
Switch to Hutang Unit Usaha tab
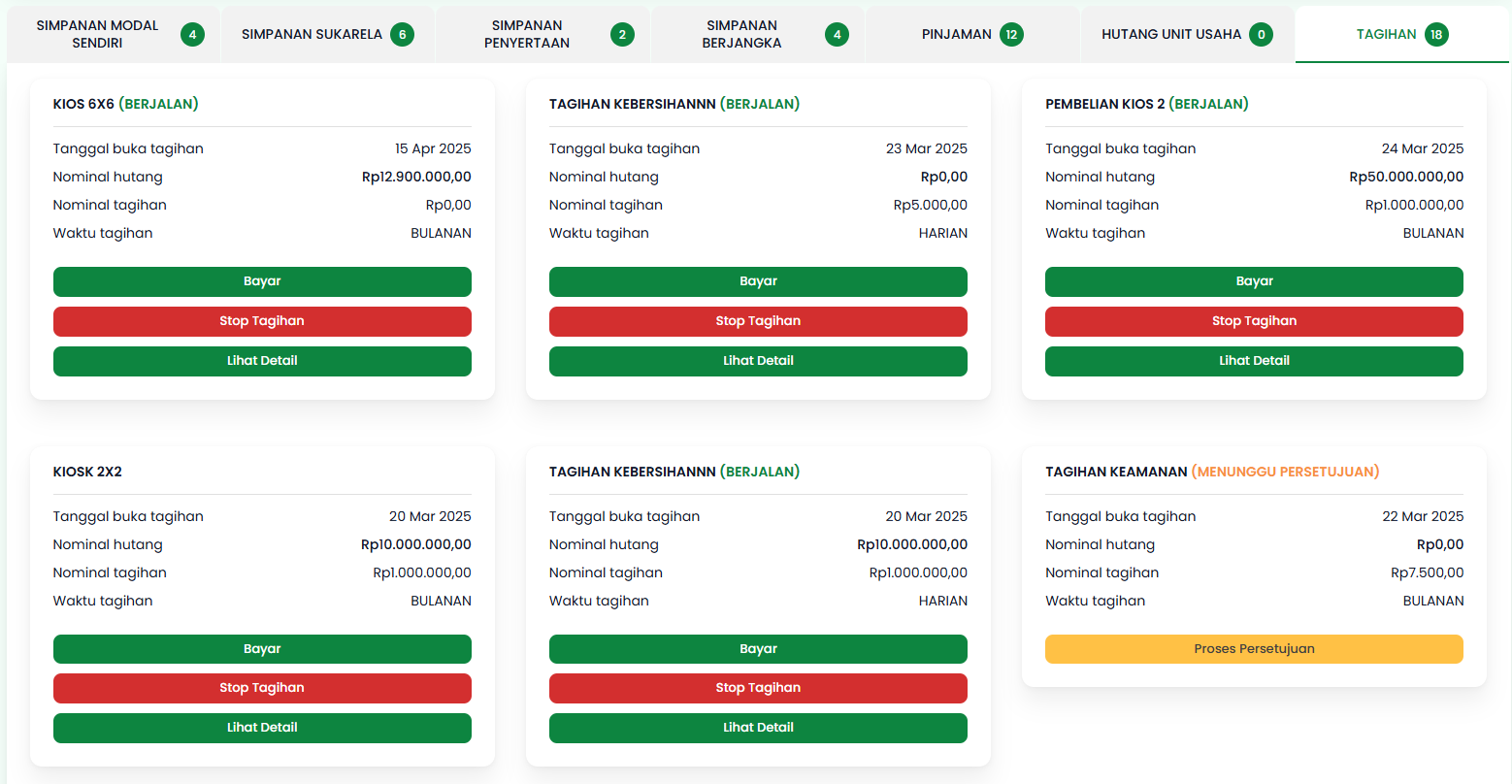[1187, 35]
